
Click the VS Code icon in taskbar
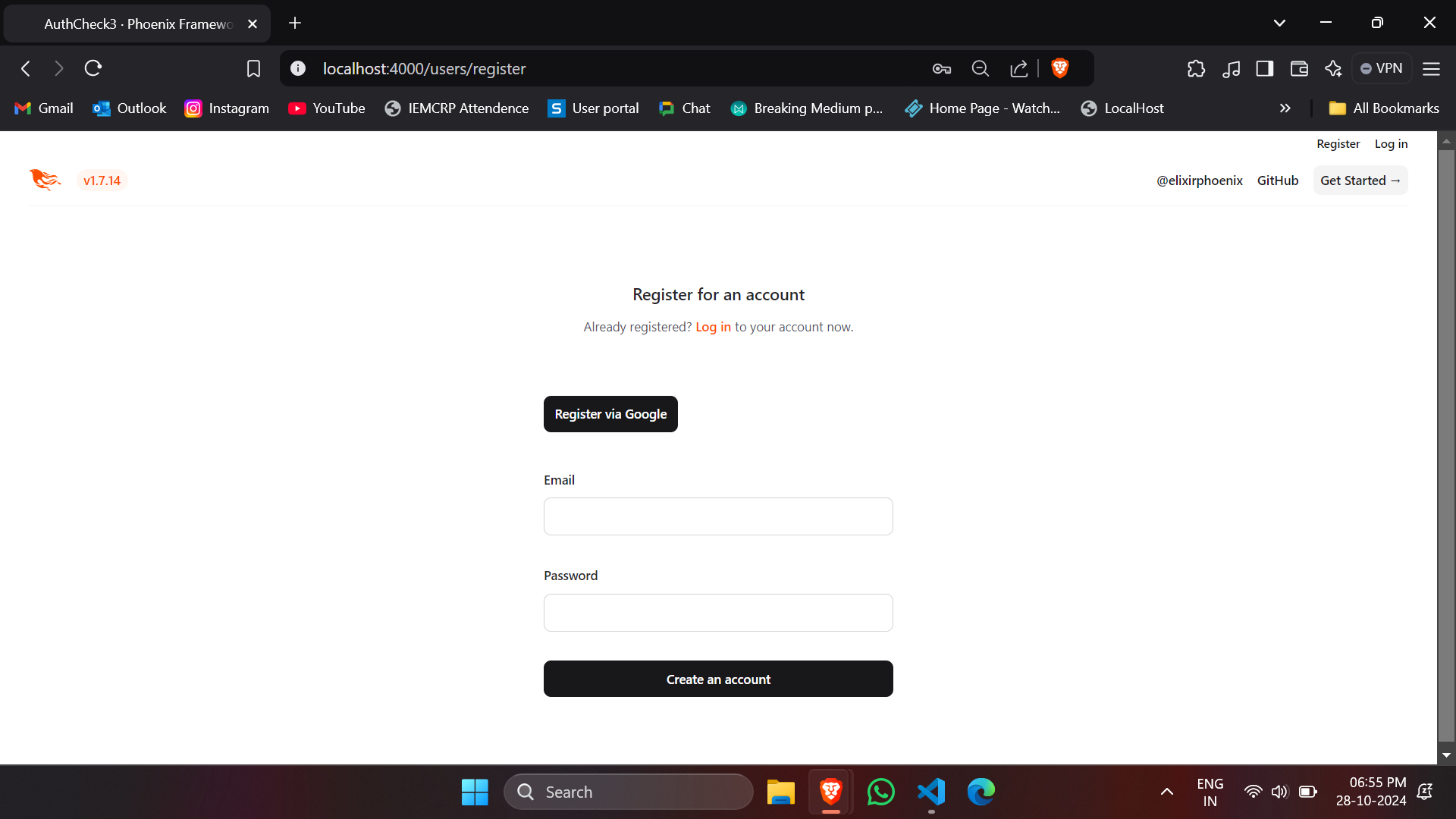coord(930,792)
